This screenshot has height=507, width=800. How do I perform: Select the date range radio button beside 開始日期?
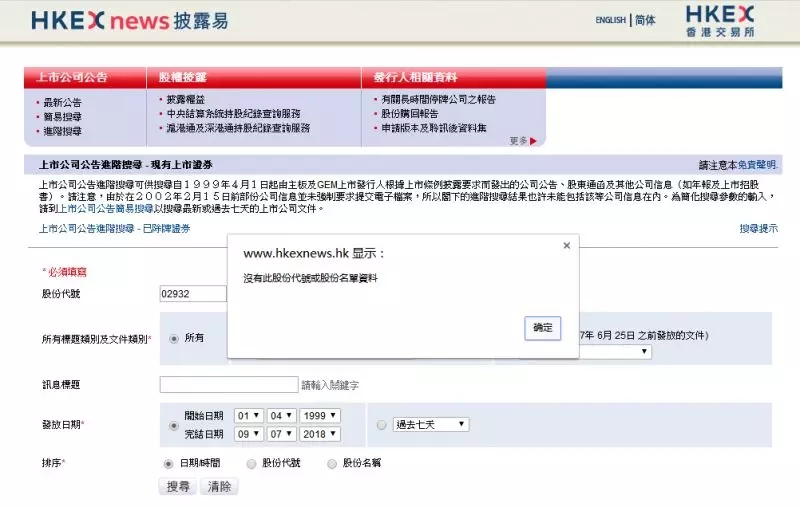[x=174, y=425]
